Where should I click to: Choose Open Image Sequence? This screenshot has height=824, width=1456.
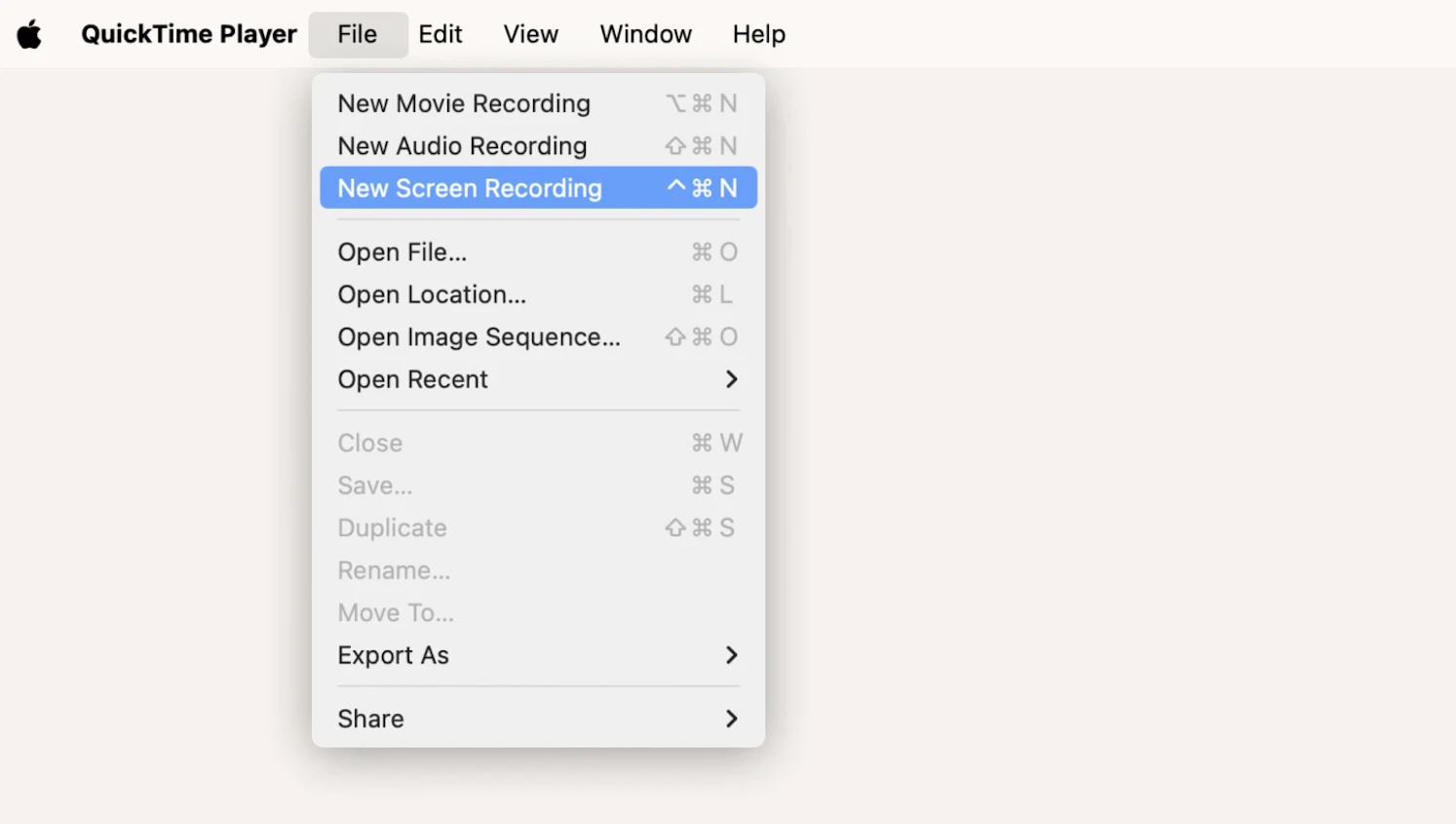click(x=479, y=336)
